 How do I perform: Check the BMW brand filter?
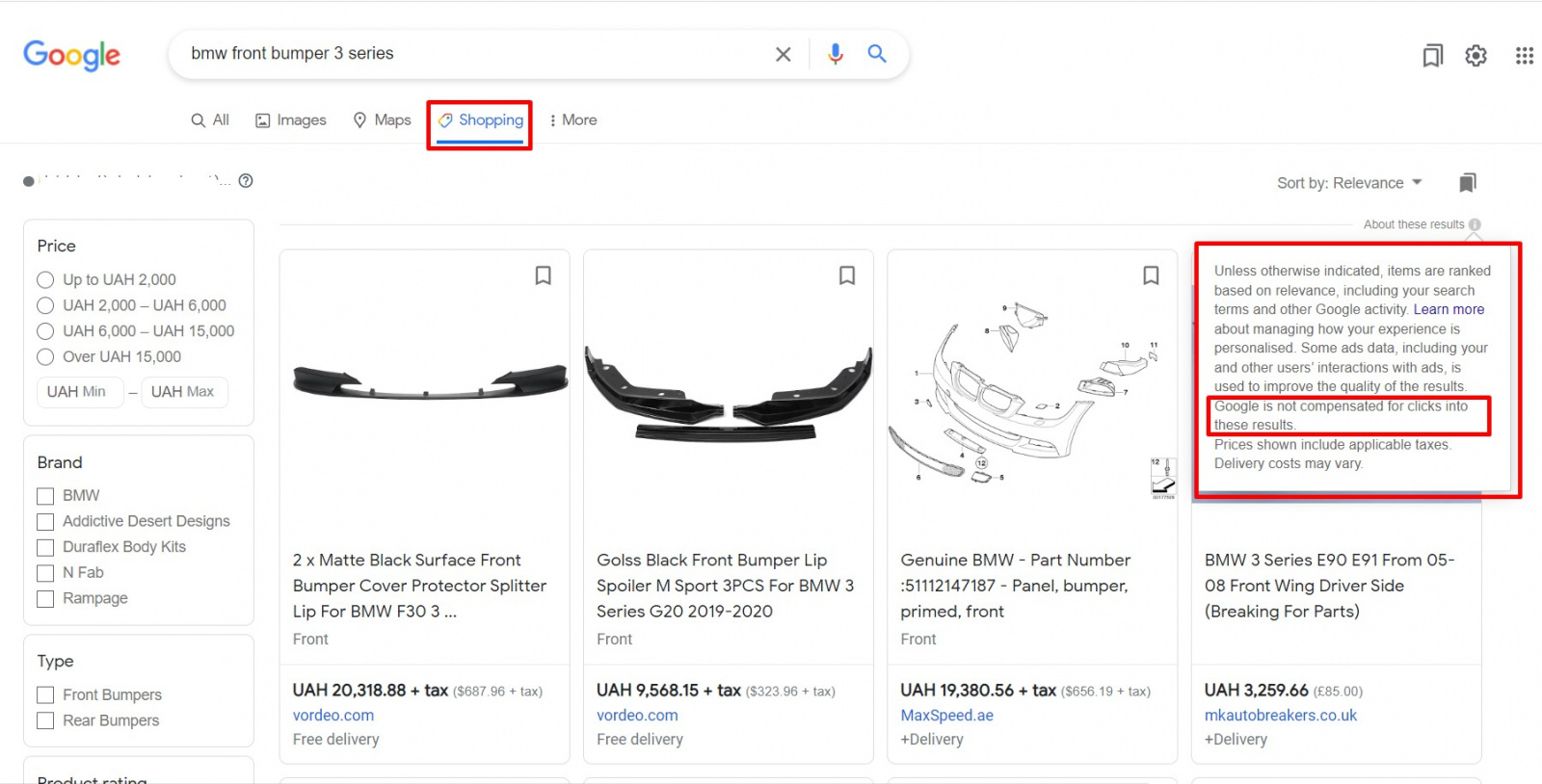click(45, 496)
